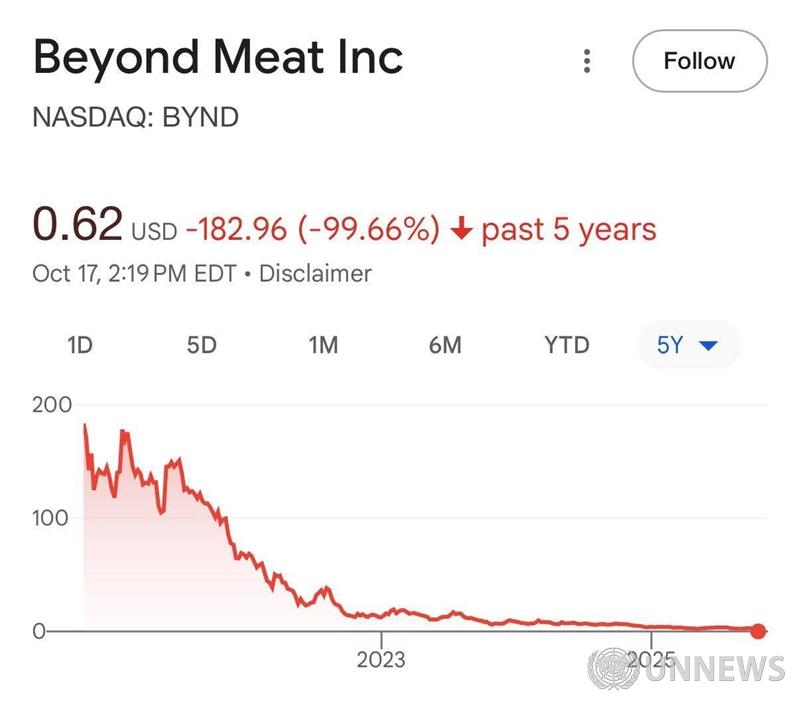The height and width of the screenshot is (703, 800).
Task: Click the 2023 x-axis label
Action: click(x=381, y=659)
